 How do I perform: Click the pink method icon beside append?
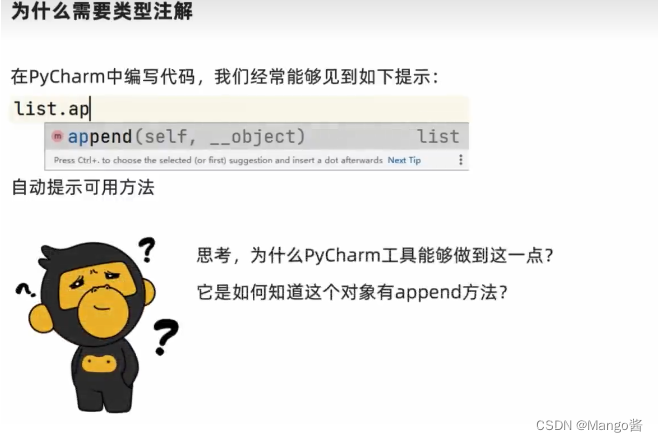(57, 136)
